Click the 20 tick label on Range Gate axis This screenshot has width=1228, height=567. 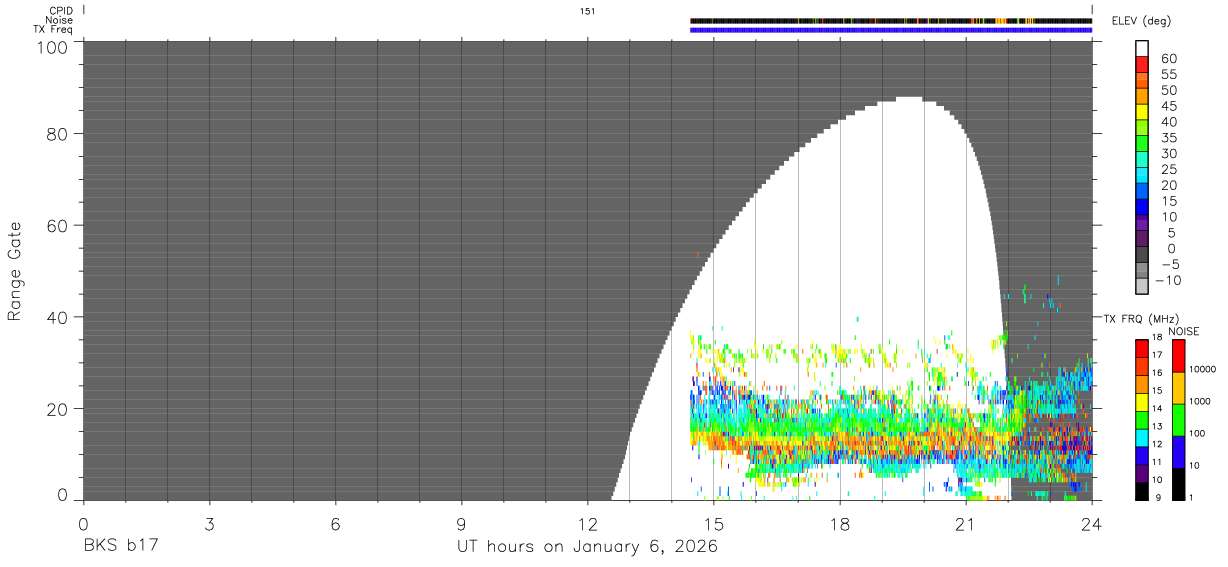(x=59, y=409)
